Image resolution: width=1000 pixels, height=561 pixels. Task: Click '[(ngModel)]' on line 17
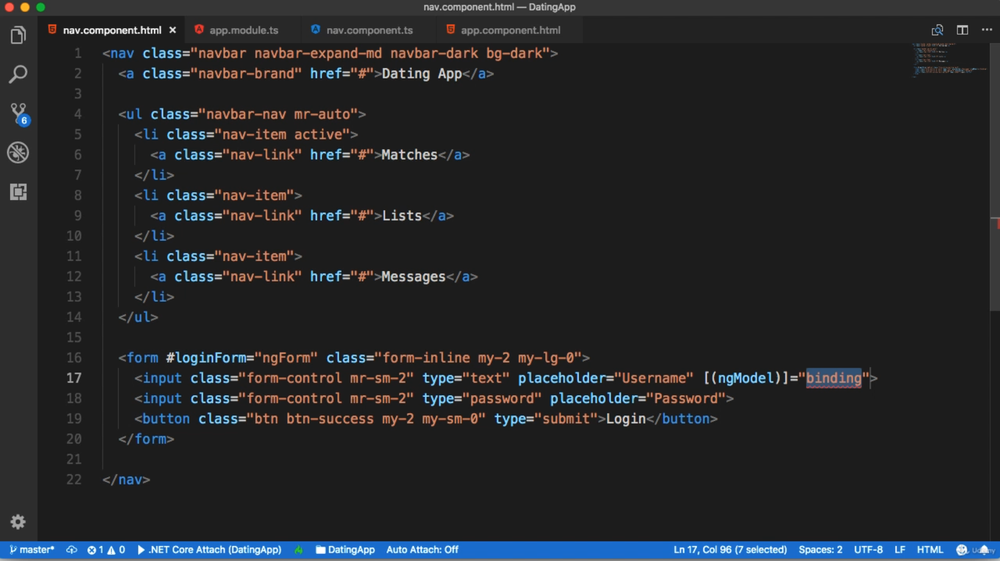746,378
